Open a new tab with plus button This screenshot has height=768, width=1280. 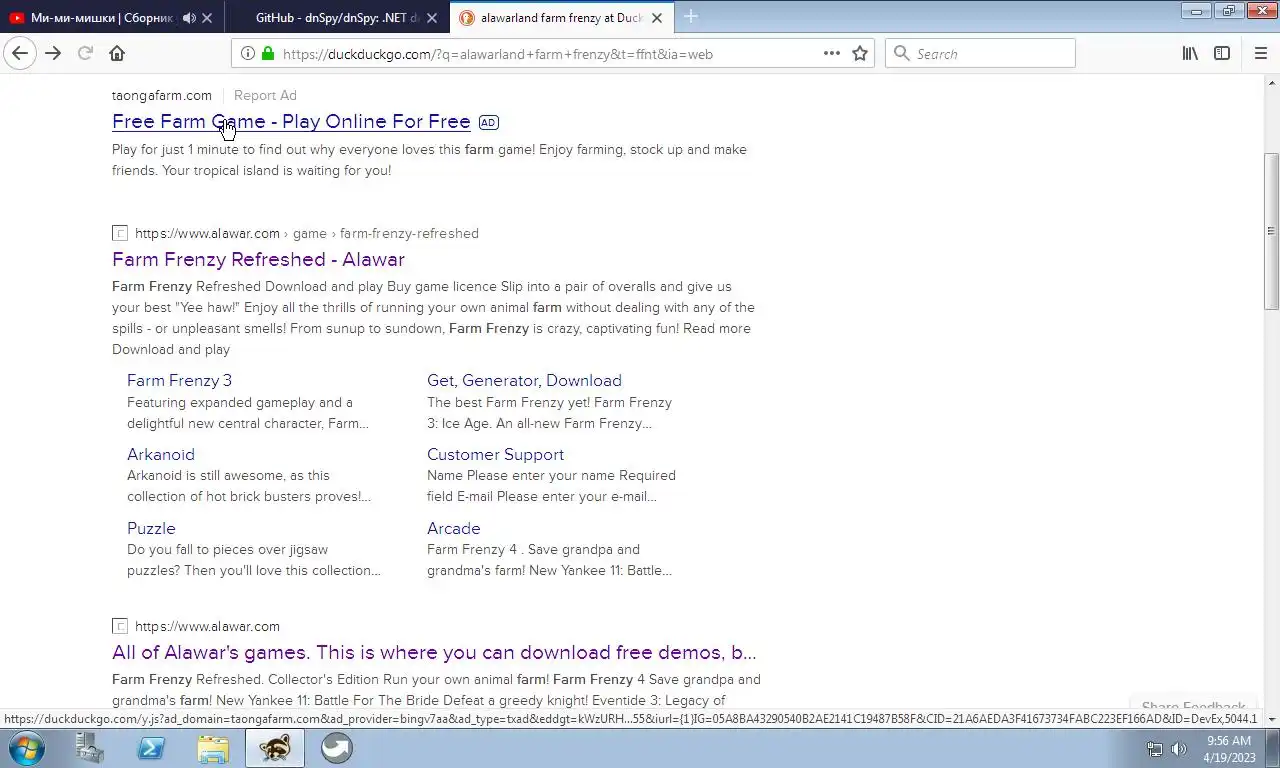[690, 17]
